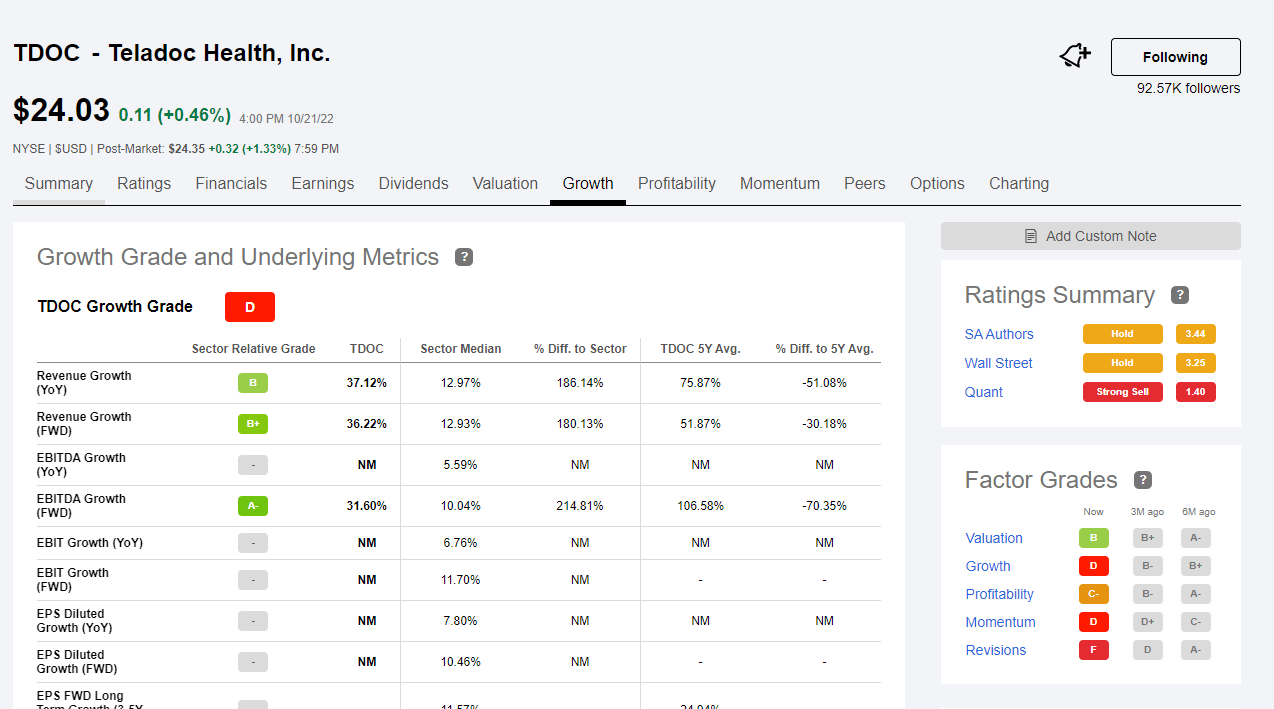Click the Ratings Summary help icon

[1180, 295]
